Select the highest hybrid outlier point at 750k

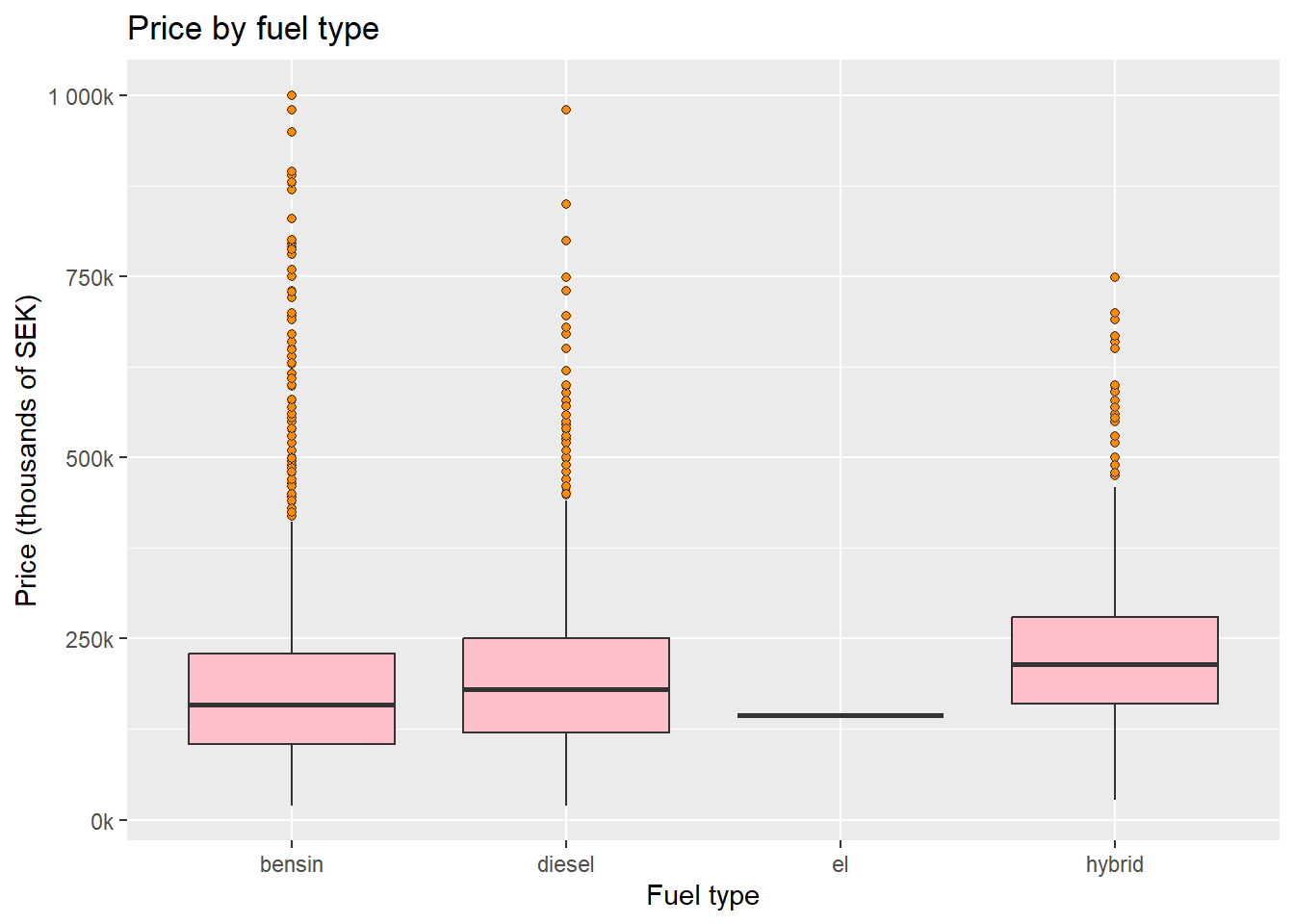coord(1115,277)
